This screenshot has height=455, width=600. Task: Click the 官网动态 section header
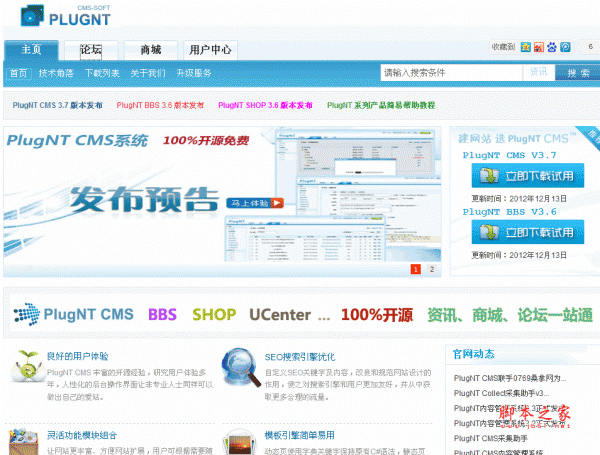(x=473, y=354)
